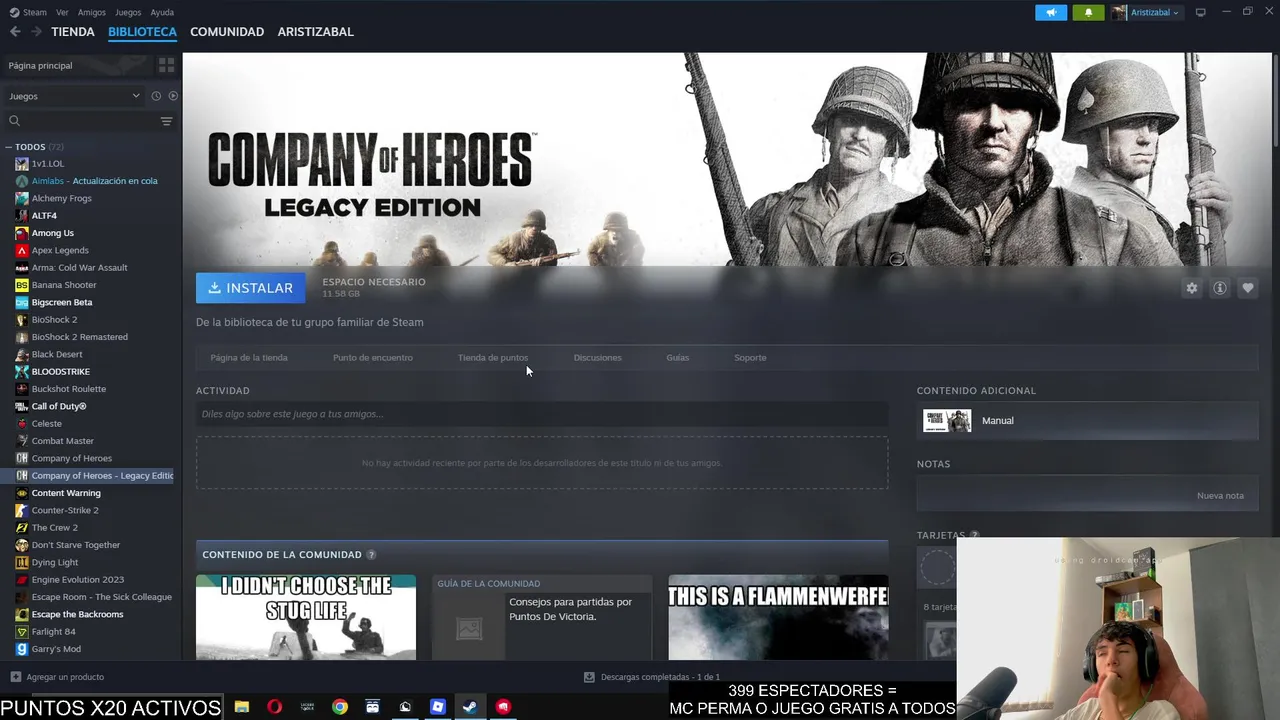The width and height of the screenshot is (1280, 720).
Task: Click Agregar un producto
Action: (57, 677)
